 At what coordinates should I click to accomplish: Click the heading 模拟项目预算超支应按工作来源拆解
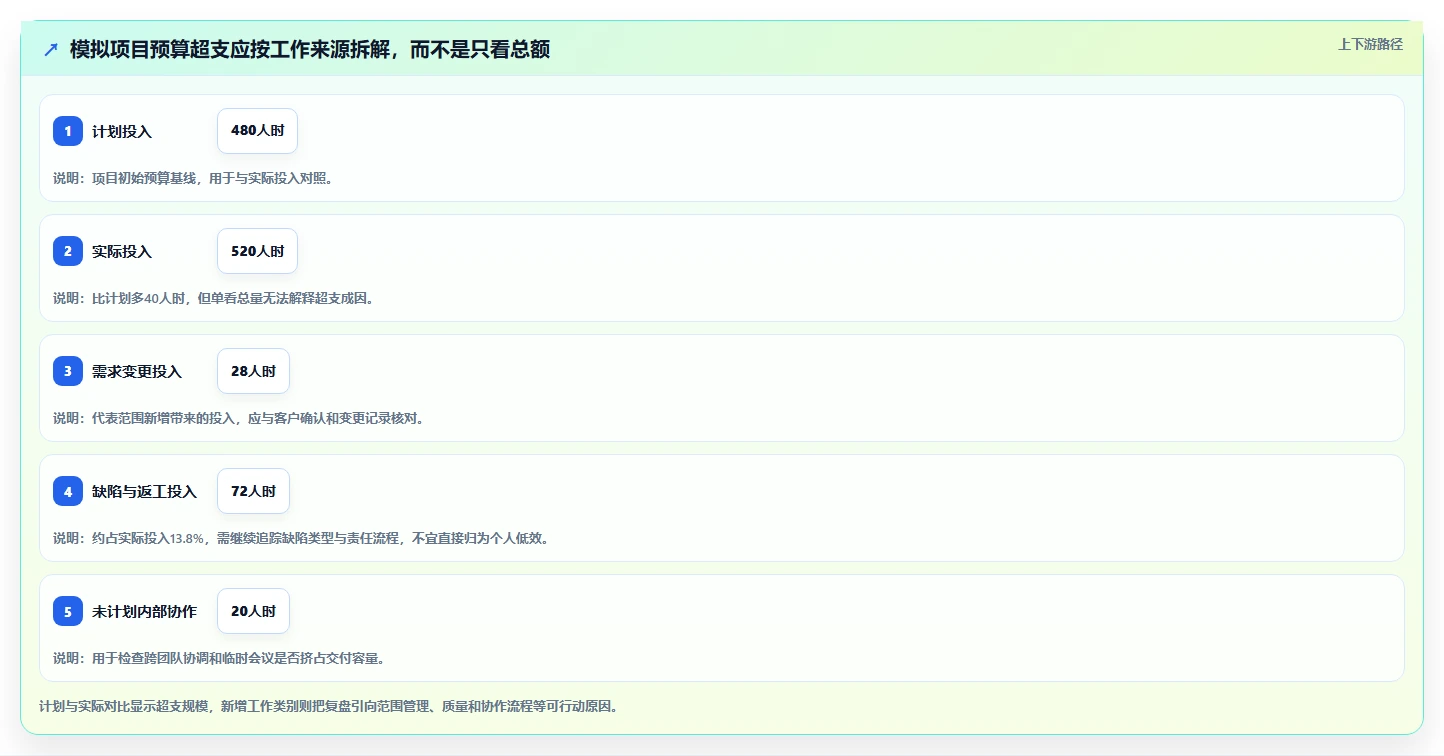pyautogui.click(x=310, y=49)
